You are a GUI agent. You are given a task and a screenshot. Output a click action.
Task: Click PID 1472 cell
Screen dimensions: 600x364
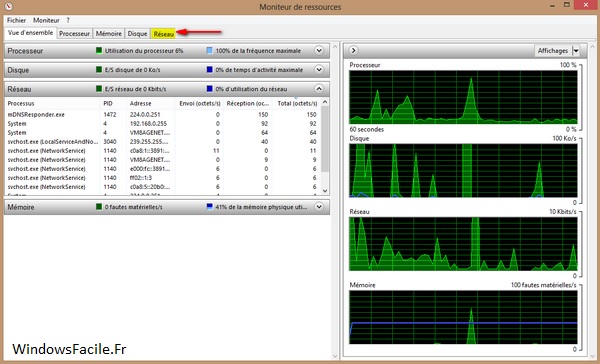coord(110,114)
